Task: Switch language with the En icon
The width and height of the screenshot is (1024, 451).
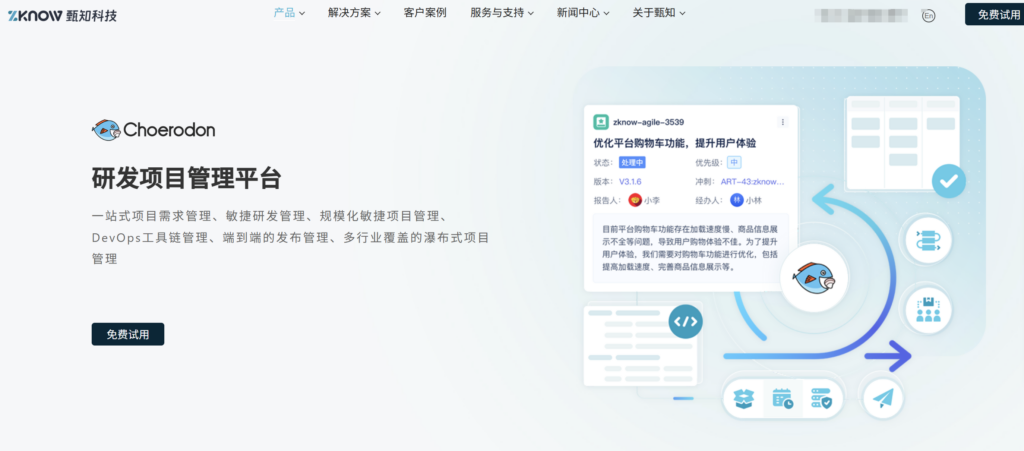Action: click(x=928, y=16)
